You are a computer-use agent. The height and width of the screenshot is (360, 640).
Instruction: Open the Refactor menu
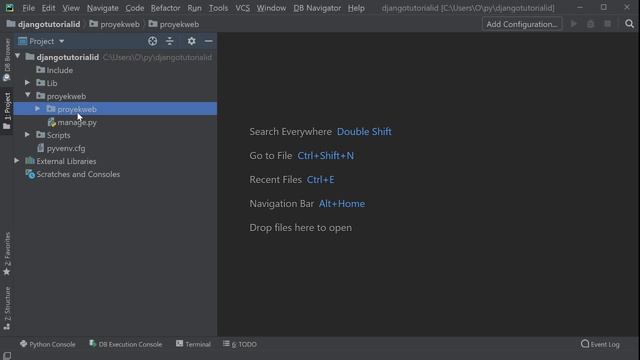165,8
